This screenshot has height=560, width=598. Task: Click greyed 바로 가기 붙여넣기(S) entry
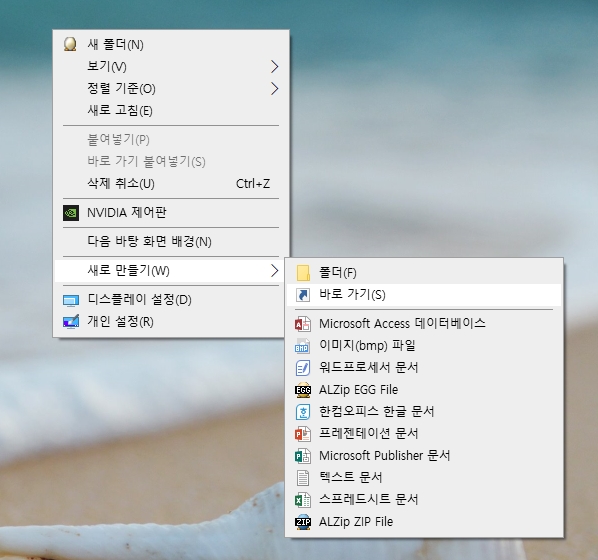pos(171,162)
